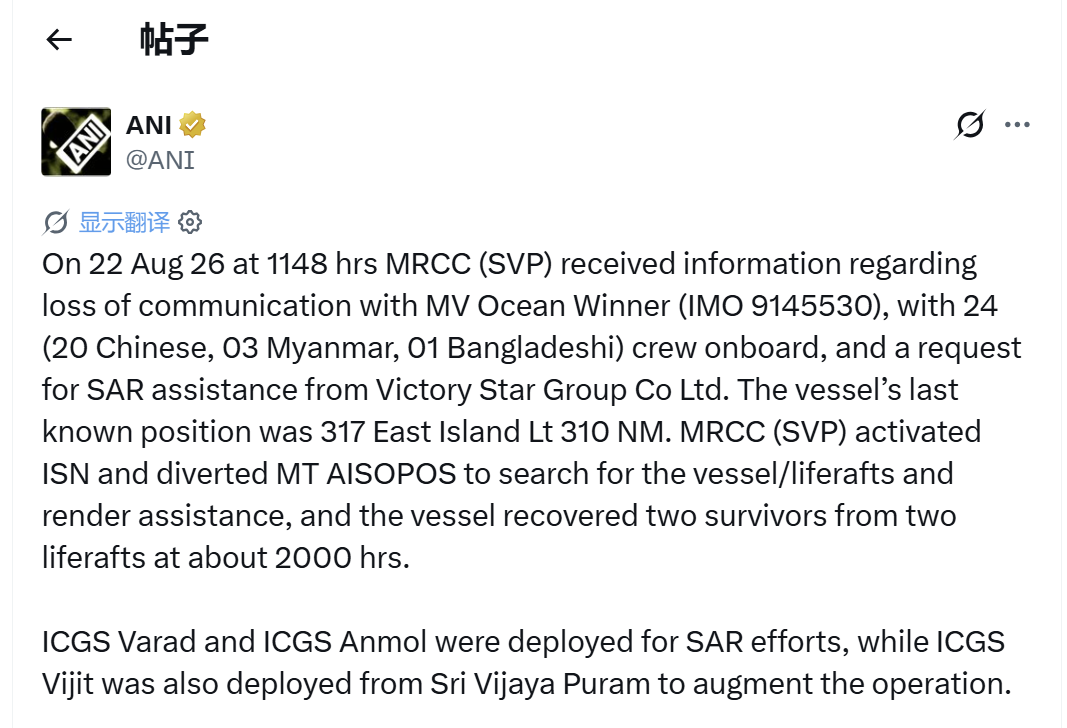Viewport: 1067px width, 728px height.
Task: Click the Grok icon beside the ellipsis
Action: pos(970,125)
